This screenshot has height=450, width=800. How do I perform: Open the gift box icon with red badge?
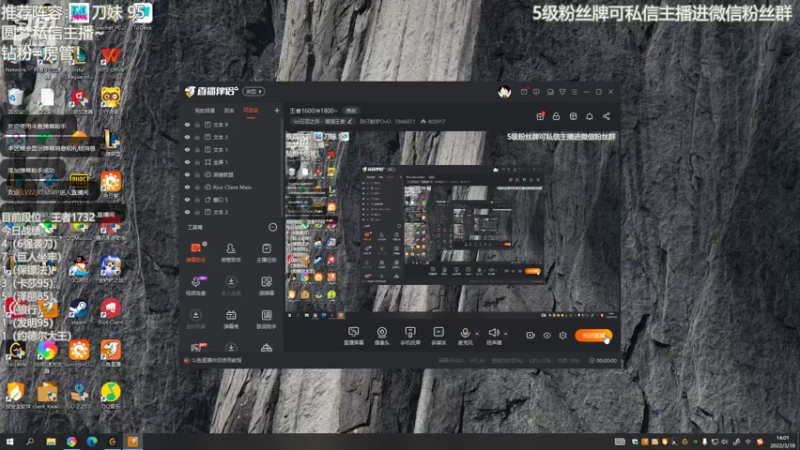coord(540,116)
